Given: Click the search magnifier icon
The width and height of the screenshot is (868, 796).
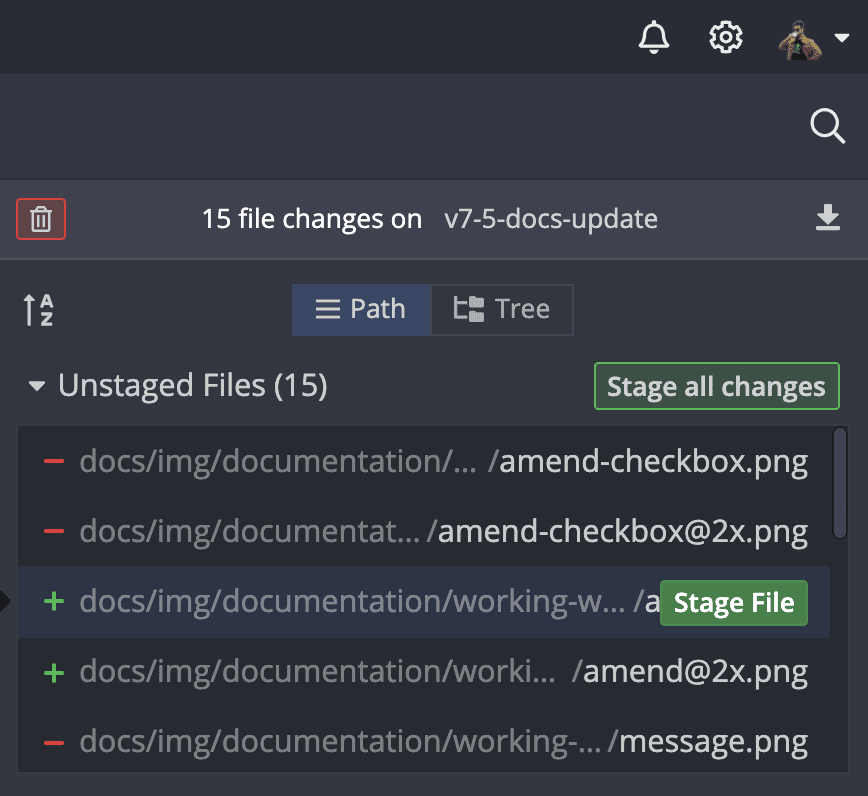Looking at the screenshot, I should [x=827, y=127].
